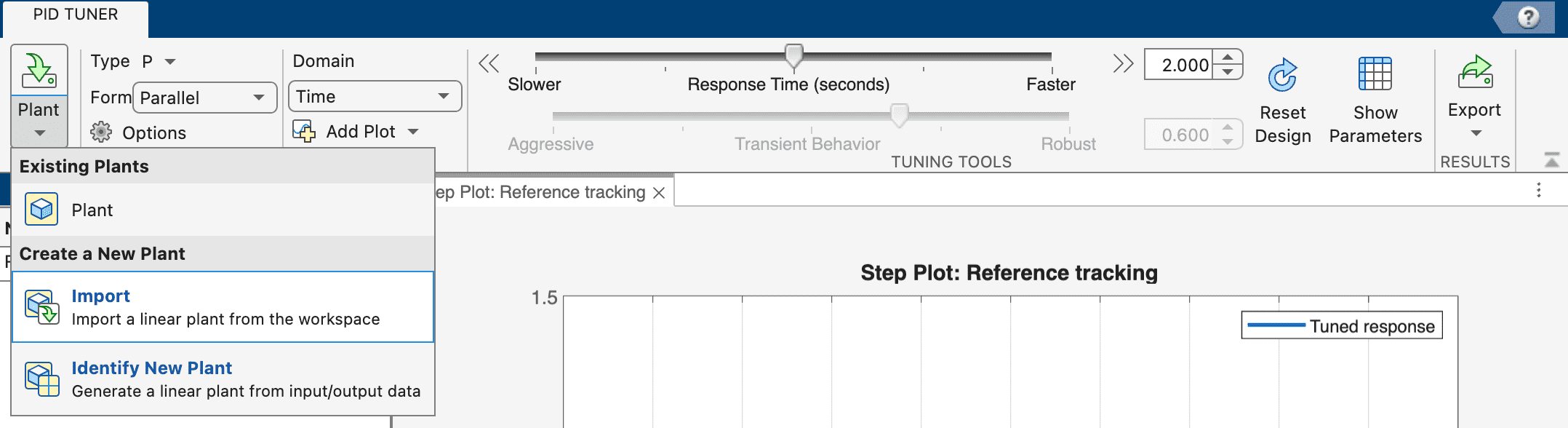Click the Plant import icon button
The width and height of the screenshot is (1568, 428).
pos(39,71)
